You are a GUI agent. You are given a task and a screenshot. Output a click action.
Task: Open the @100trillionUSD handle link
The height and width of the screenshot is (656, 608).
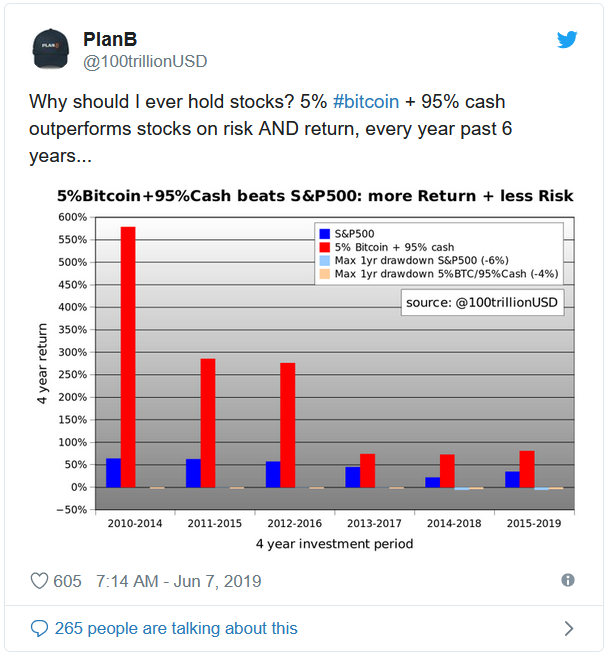click(145, 62)
